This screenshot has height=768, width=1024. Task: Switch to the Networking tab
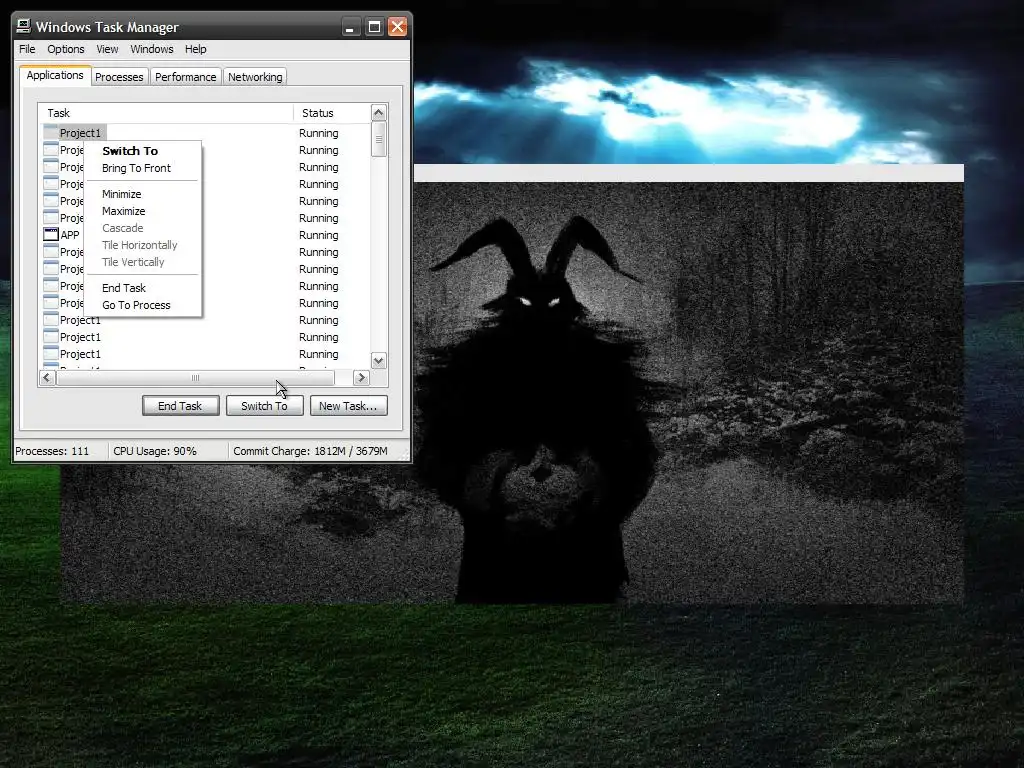[255, 77]
